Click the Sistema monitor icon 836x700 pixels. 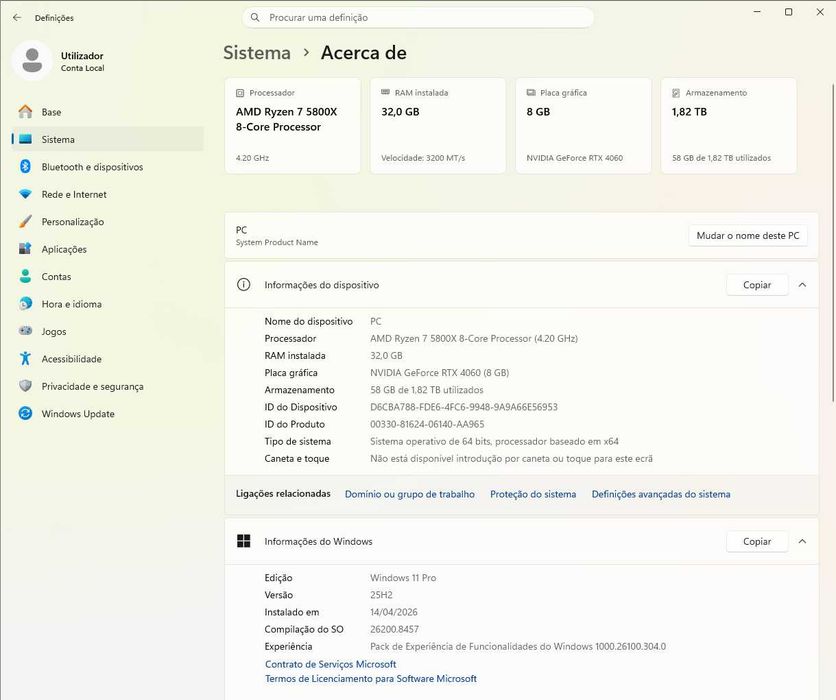tap(25, 139)
